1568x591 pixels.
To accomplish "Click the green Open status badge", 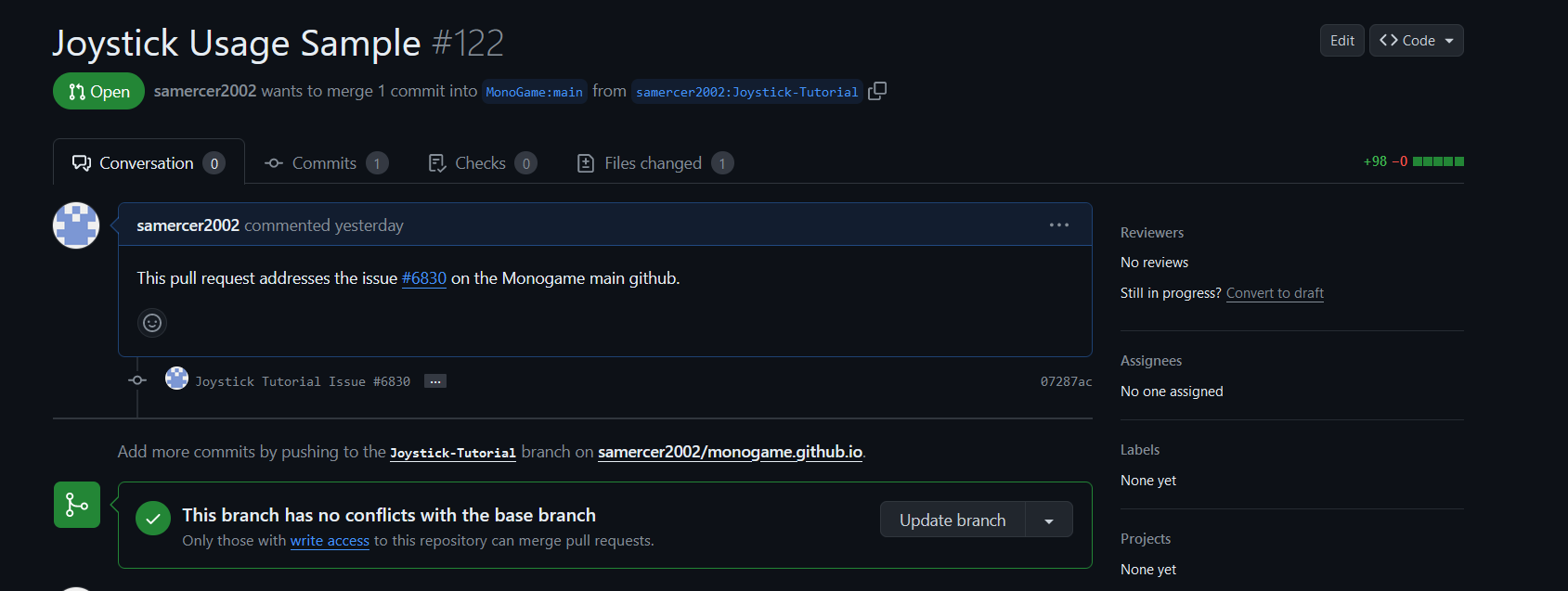I will [x=98, y=91].
